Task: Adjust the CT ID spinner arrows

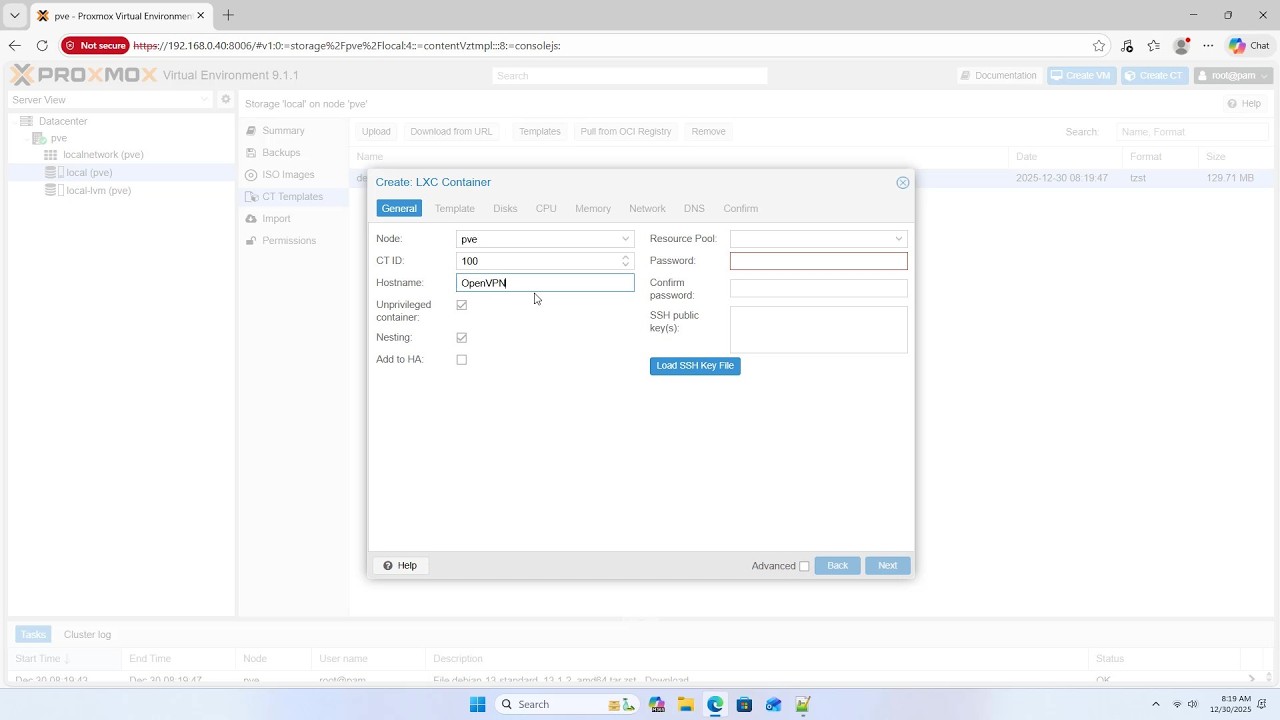Action: (626, 261)
